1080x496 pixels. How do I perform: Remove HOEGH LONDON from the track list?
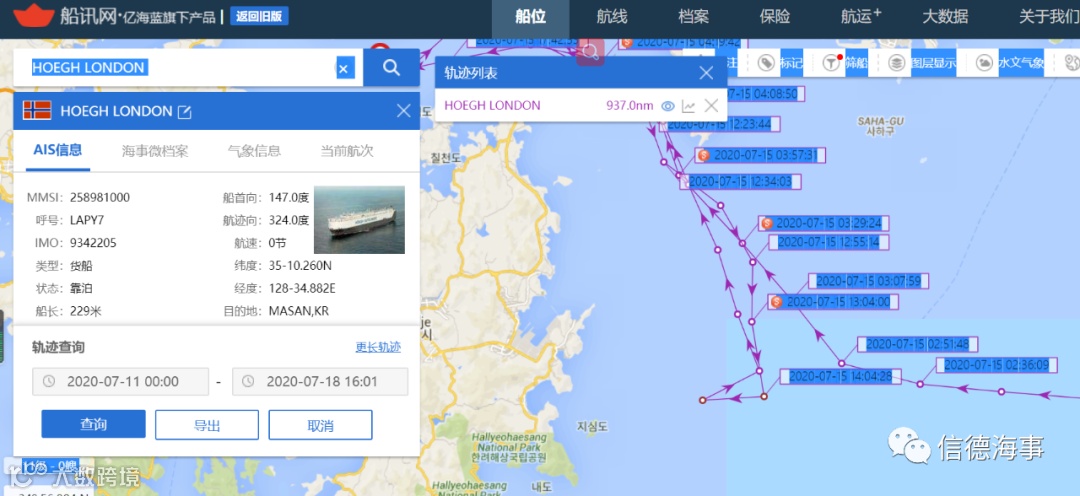pos(712,105)
